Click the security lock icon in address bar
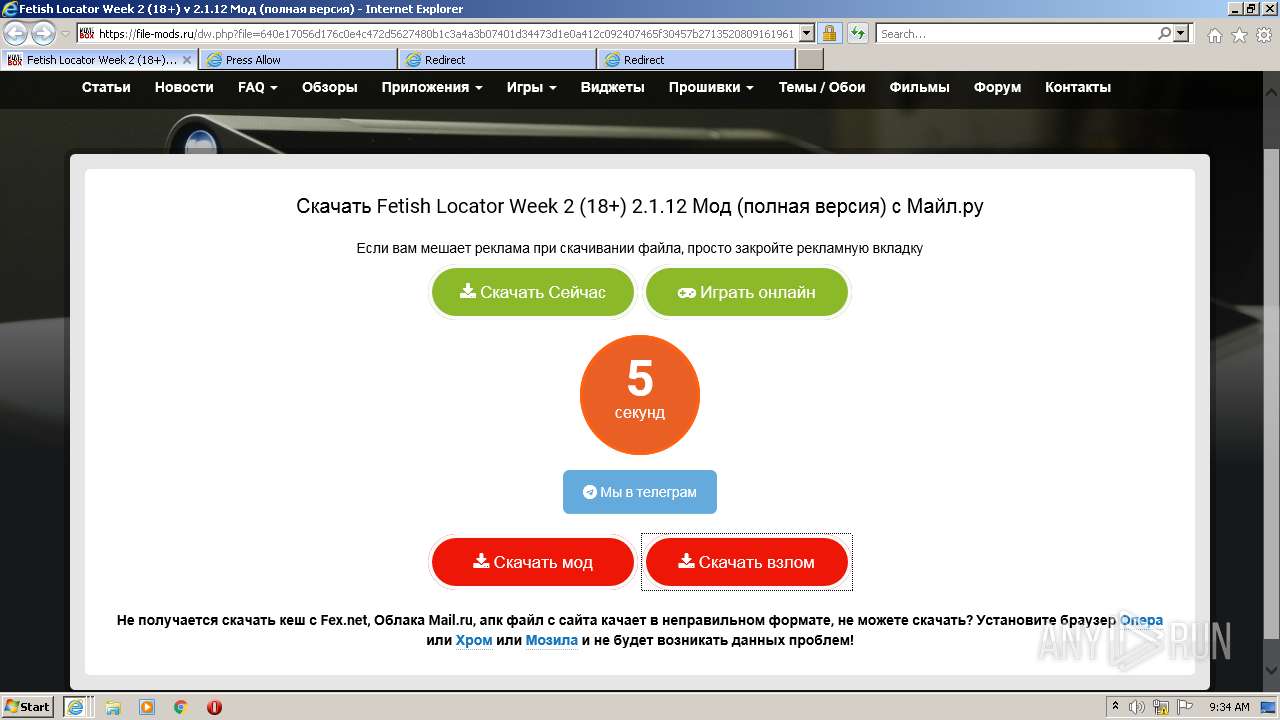This screenshot has height=720, width=1280. click(830, 34)
